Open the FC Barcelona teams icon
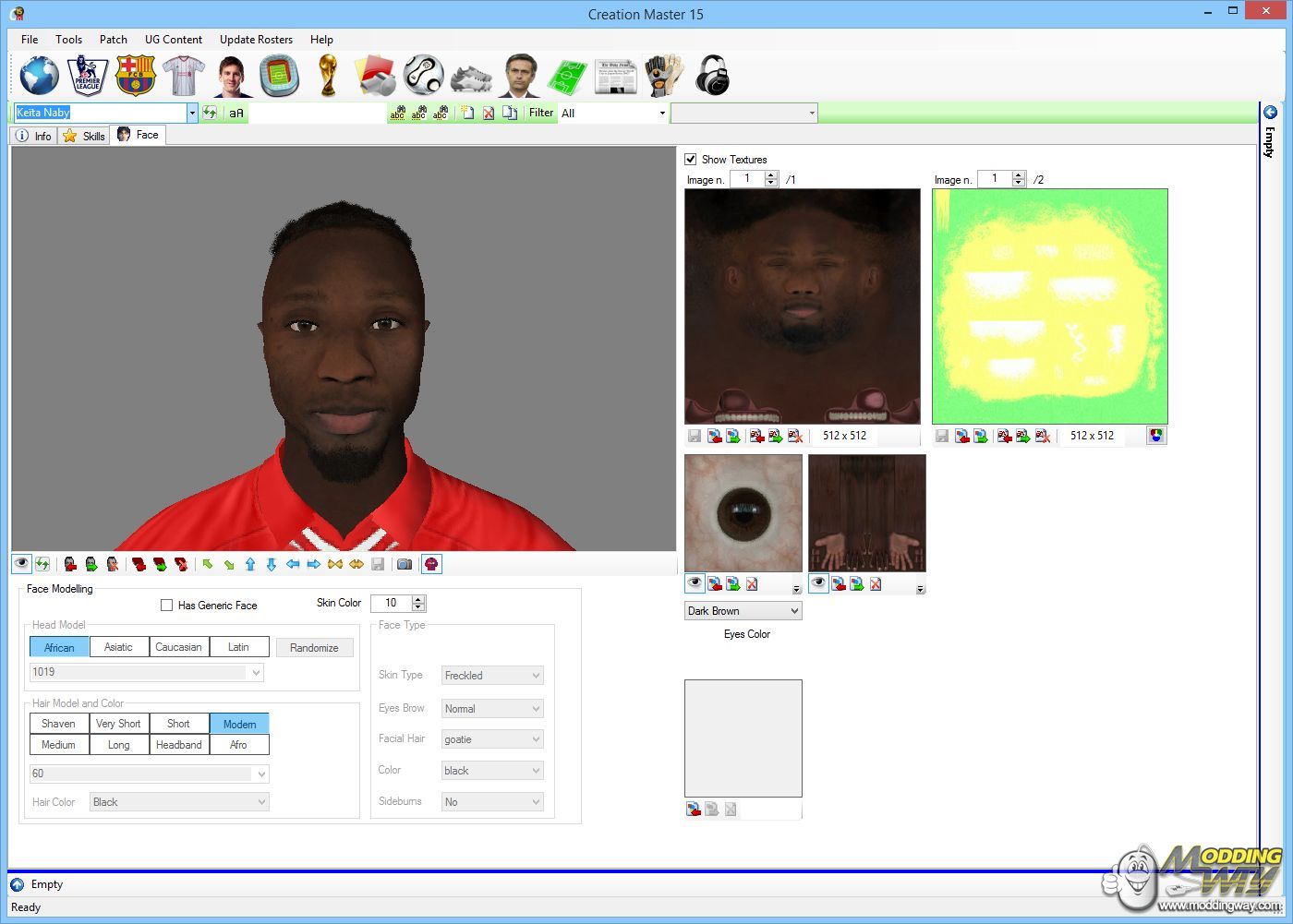 pos(135,76)
